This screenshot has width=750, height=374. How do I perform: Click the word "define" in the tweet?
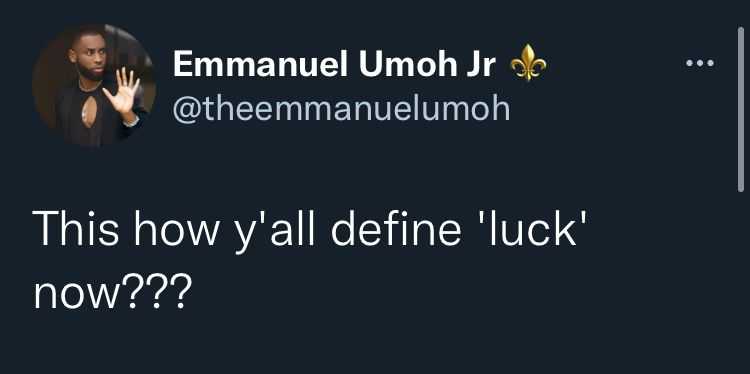click(x=396, y=229)
